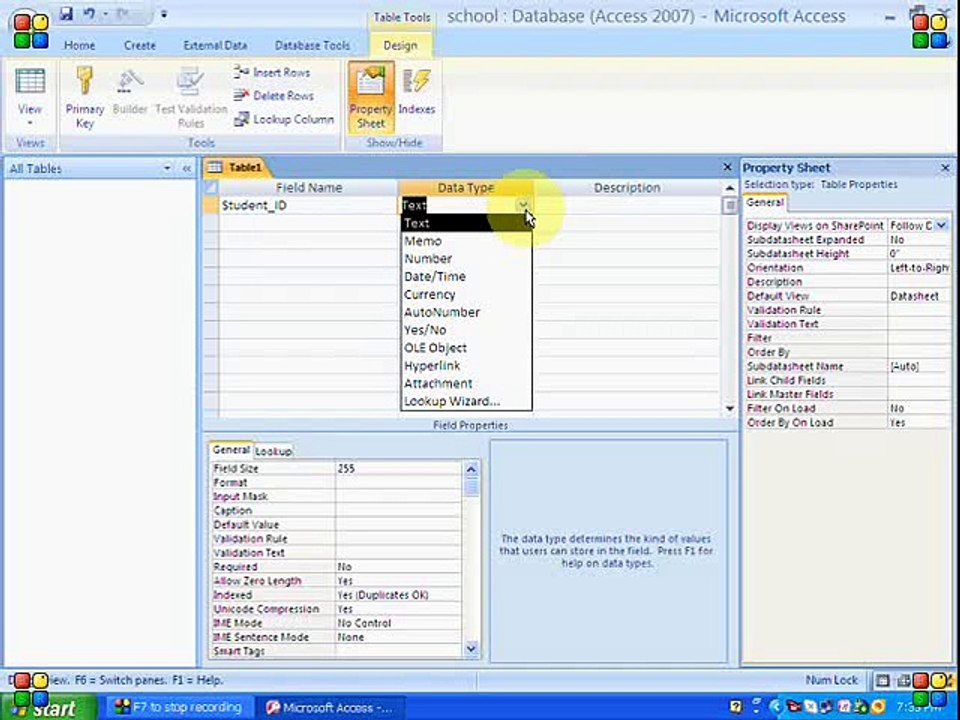Image resolution: width=960 pixels, height=720 pixels.
Task: Switch to F7 to stop recording taskbar item
Action: click(x=178, y=708)
